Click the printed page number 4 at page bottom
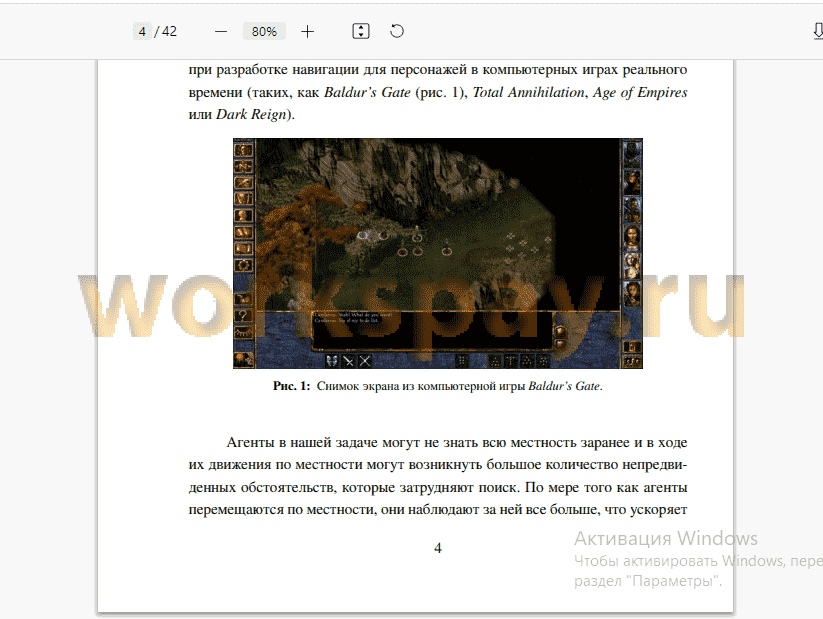This screenshot has width=823, height=619. [438, 548]
